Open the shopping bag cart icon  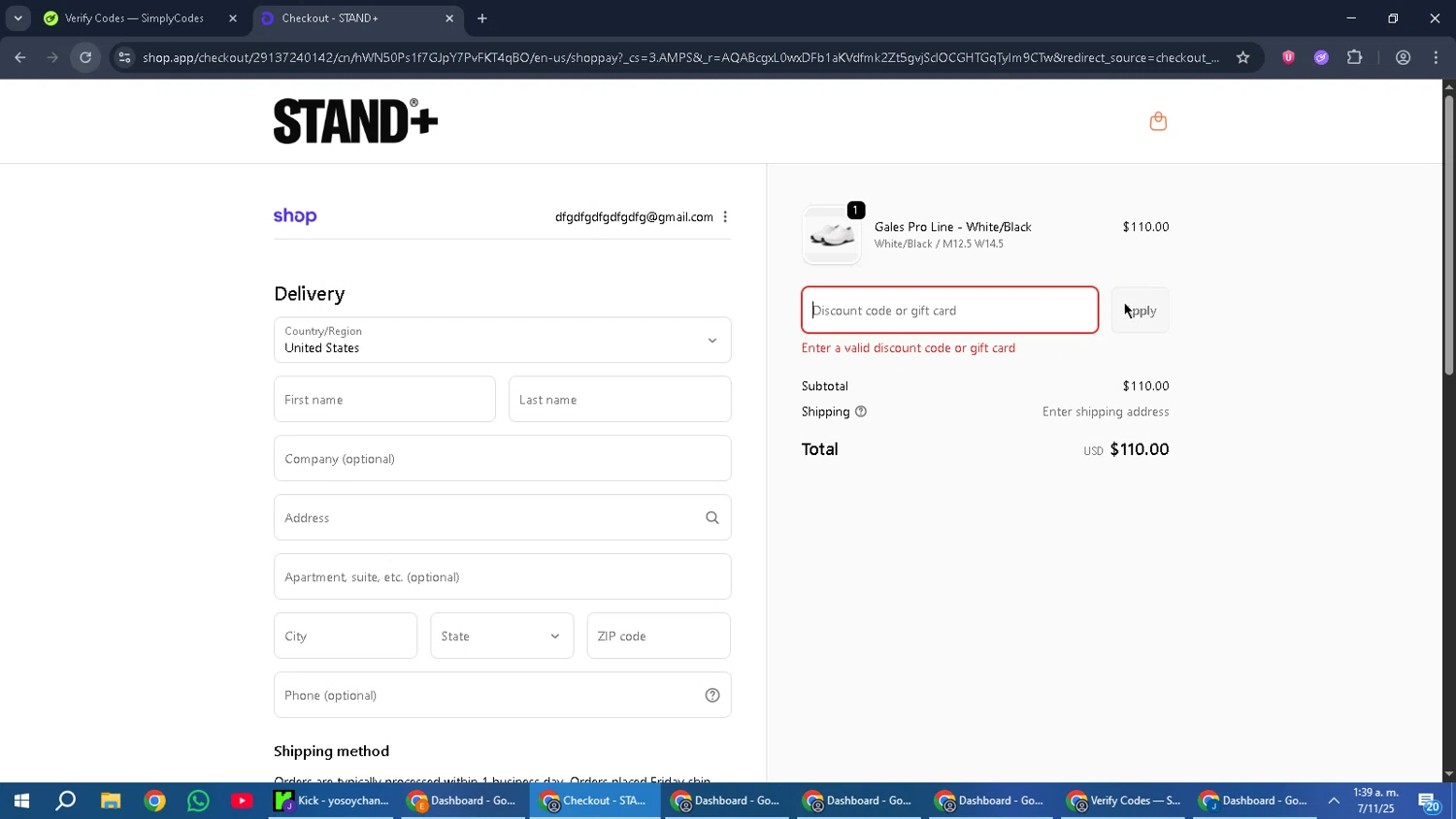pyautogui.click(x=1157, y=121)
